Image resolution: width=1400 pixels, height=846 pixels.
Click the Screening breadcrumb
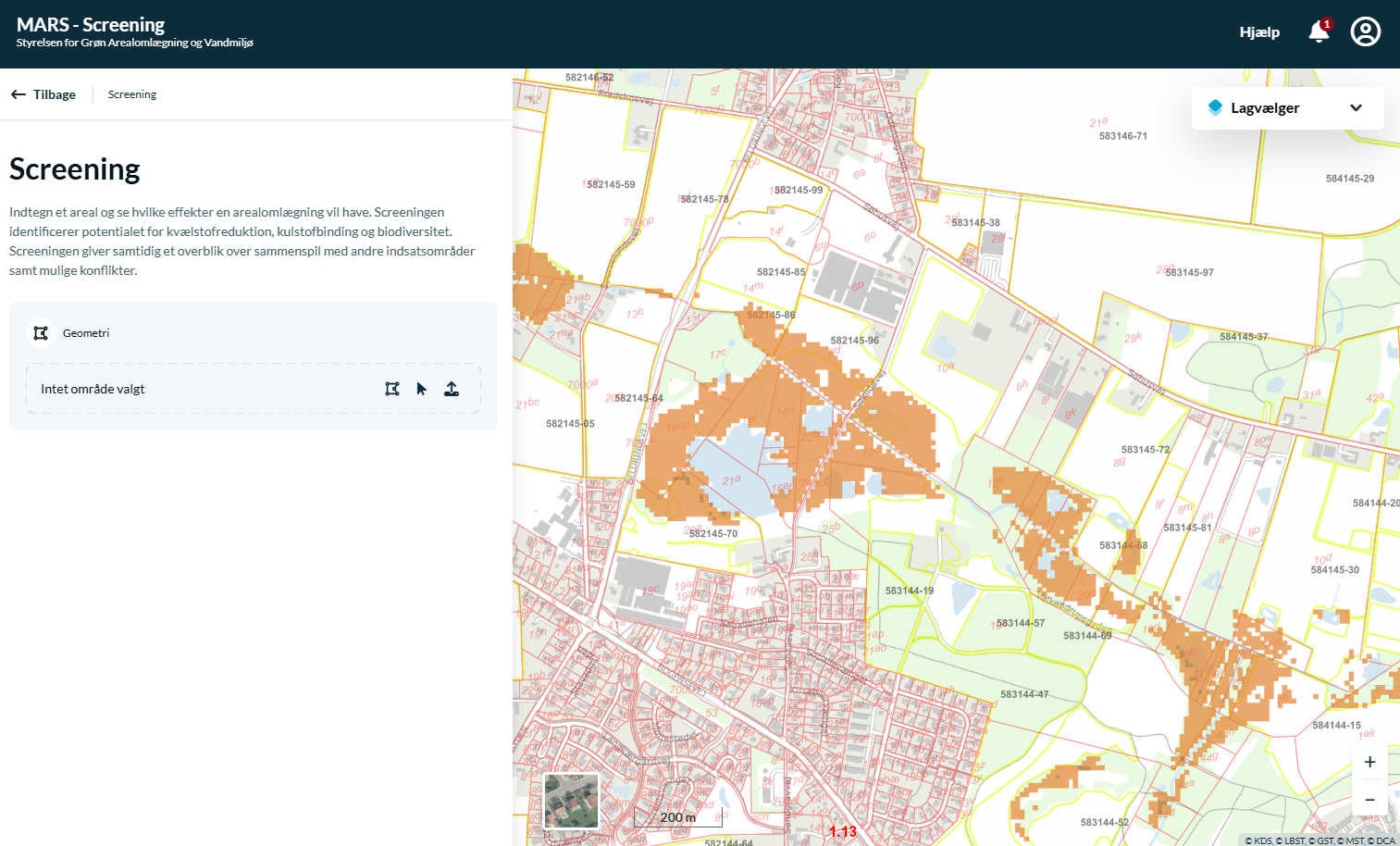132,94
